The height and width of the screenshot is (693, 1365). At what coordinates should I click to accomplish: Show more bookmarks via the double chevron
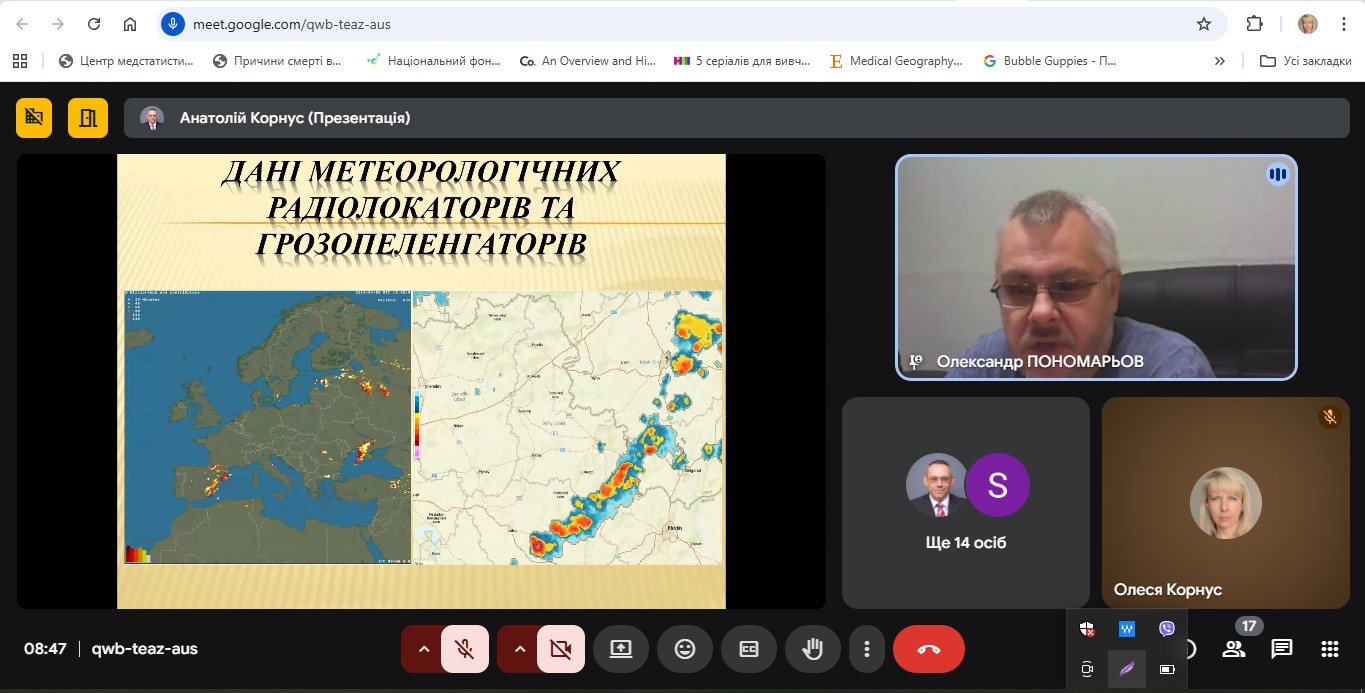pos(1219,61)
